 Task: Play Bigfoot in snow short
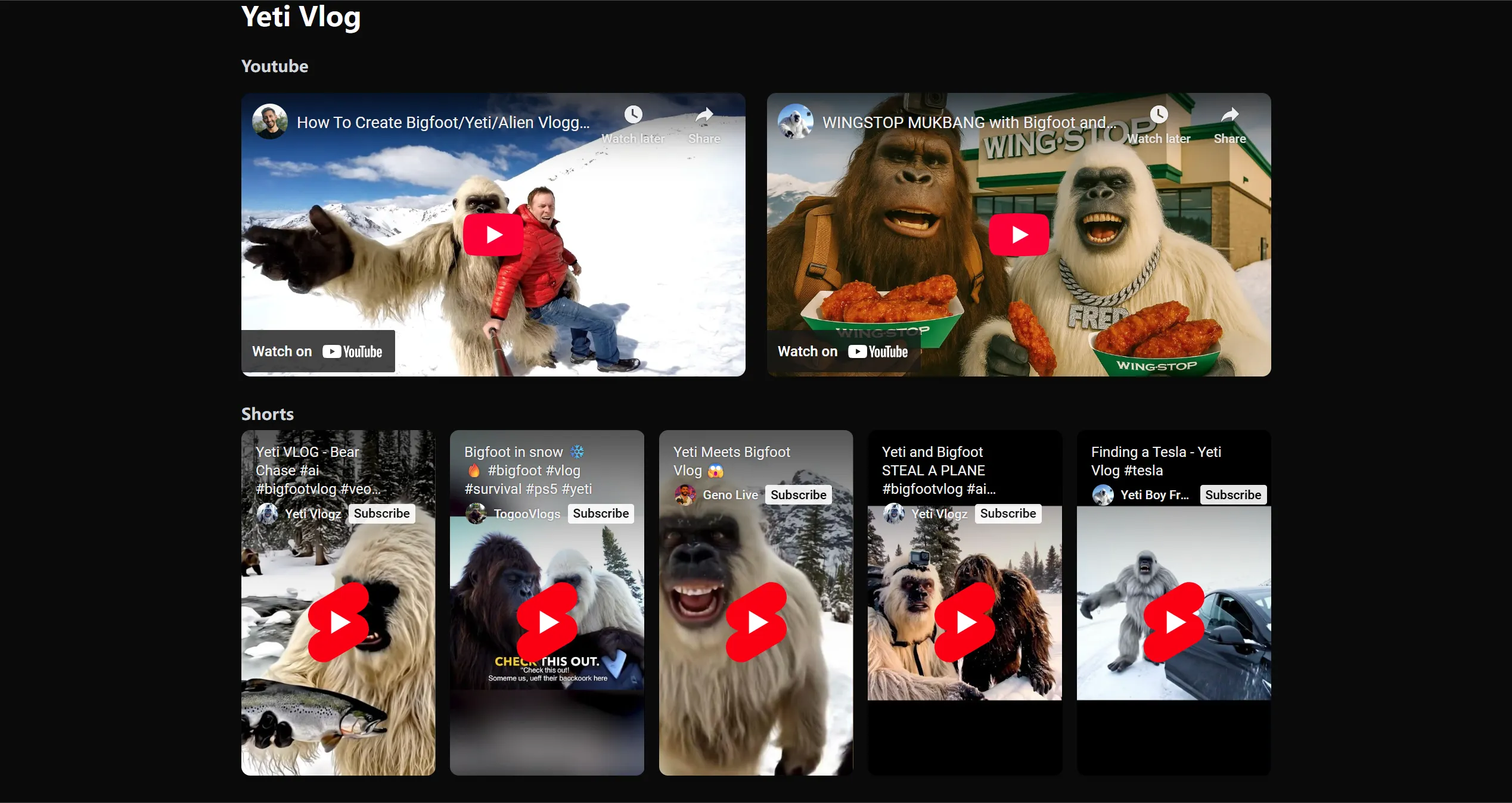[547, 622]
